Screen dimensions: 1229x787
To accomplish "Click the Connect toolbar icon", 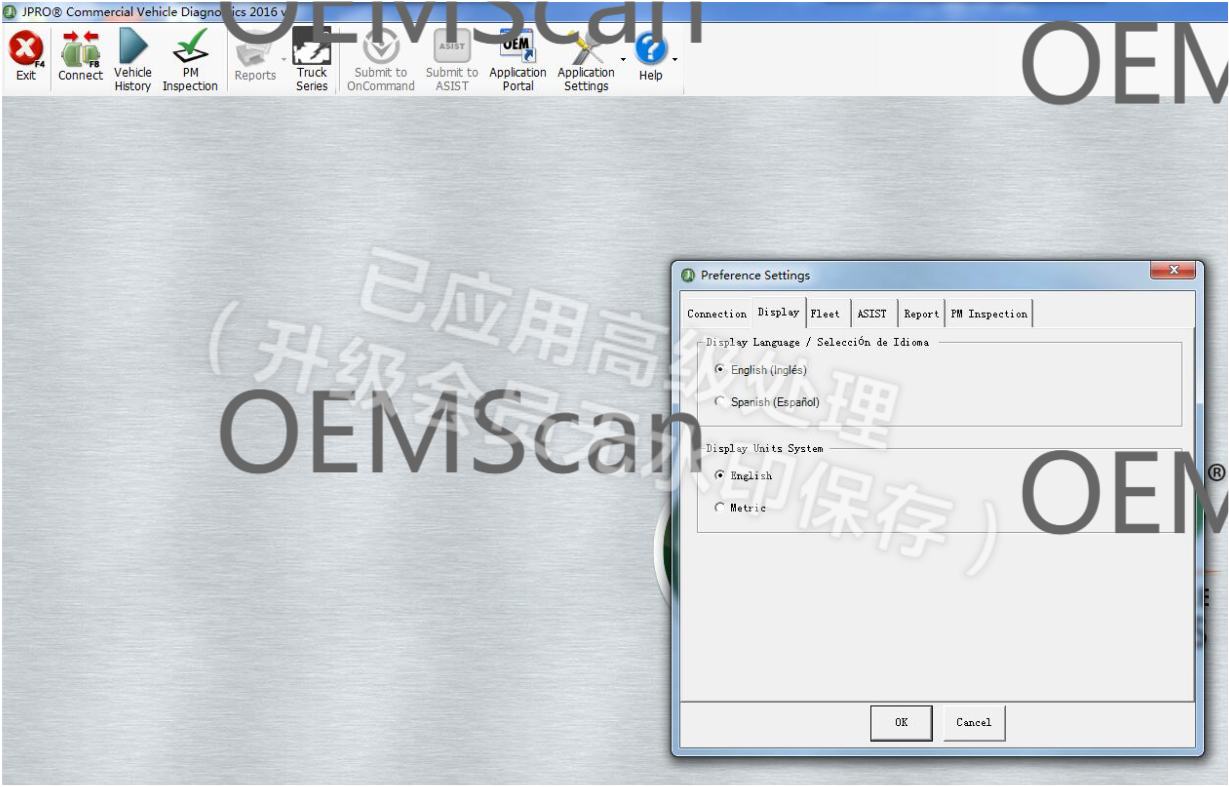I will [80, 57].
